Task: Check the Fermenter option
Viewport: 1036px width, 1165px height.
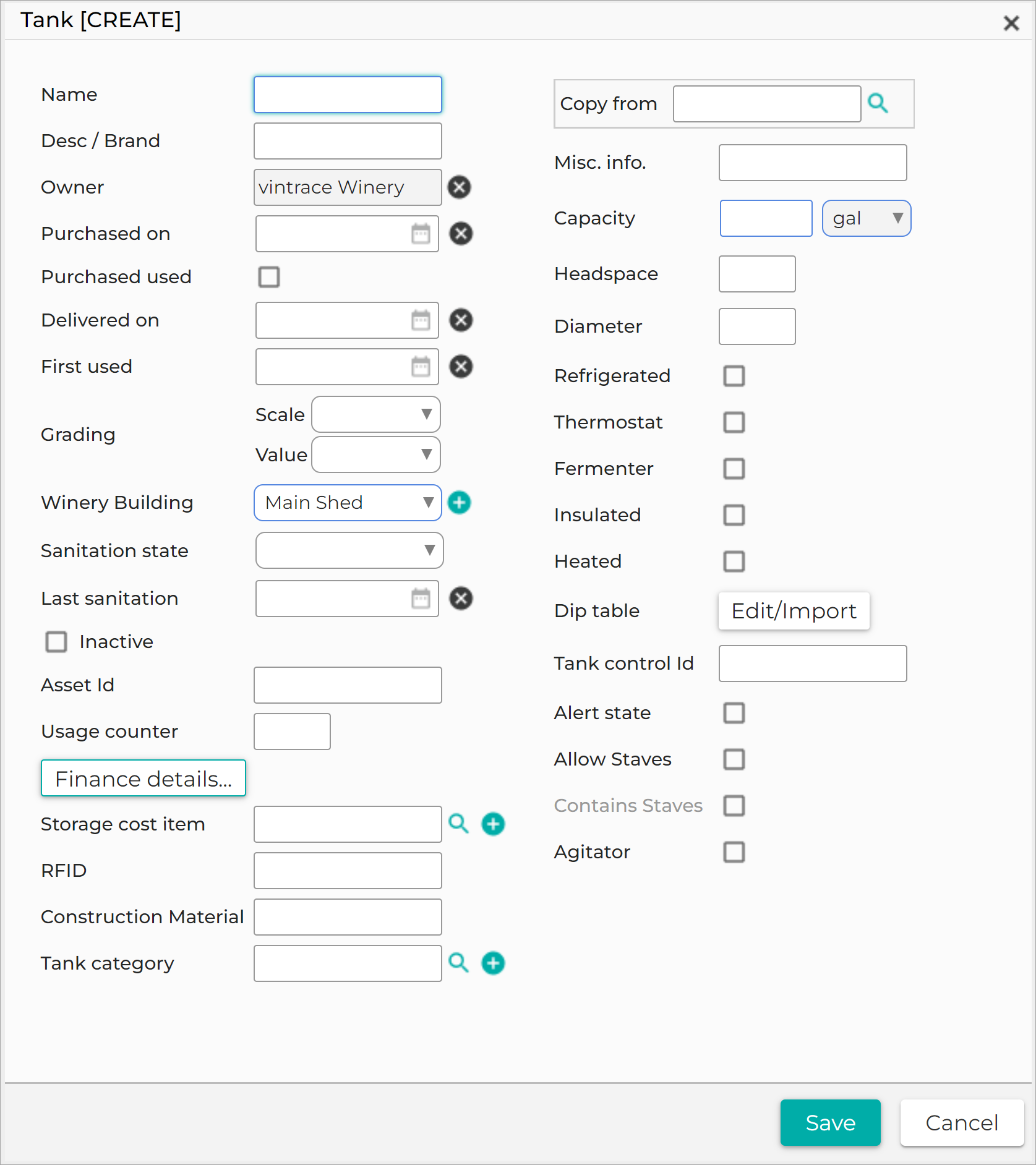Action: tap(734, 469)
